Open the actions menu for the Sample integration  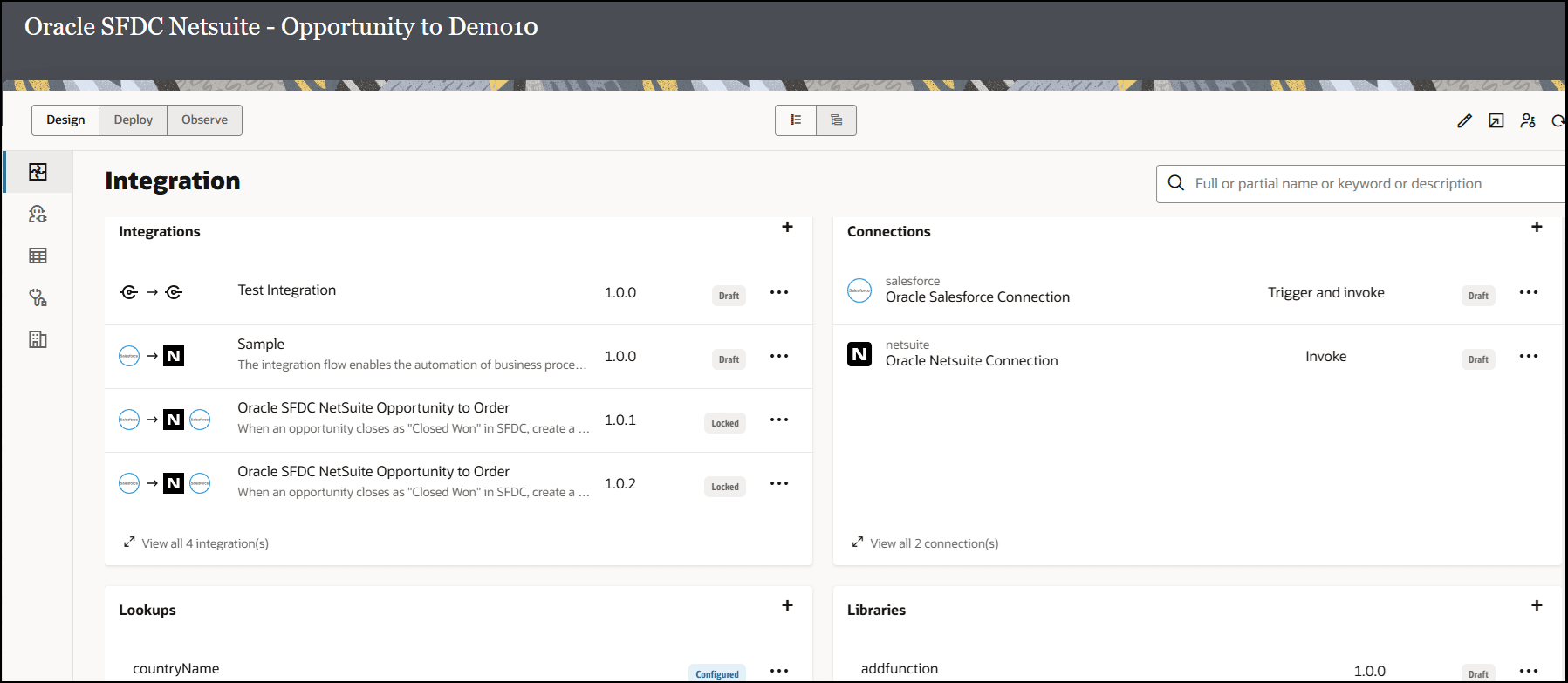[x=779, y=356]
